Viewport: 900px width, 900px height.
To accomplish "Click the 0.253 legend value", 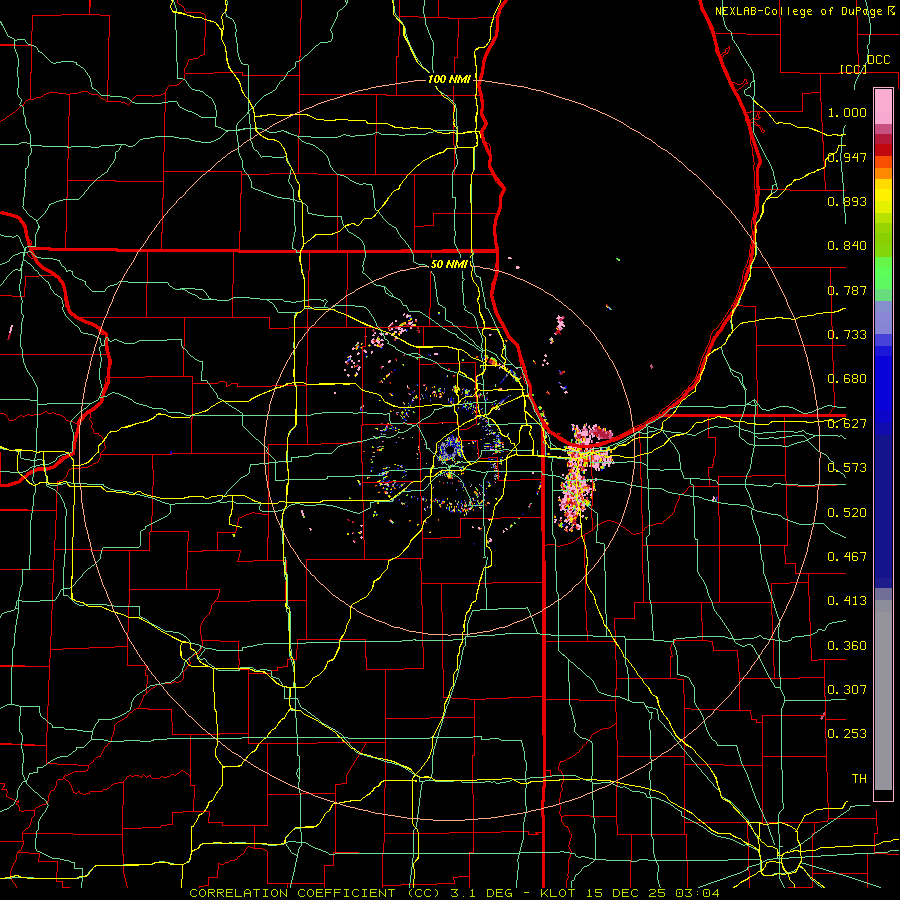I will click(847, 734).
